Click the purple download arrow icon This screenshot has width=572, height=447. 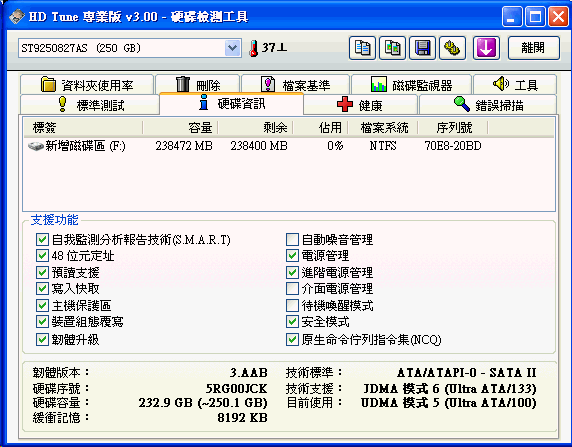(x=486, y=48)
